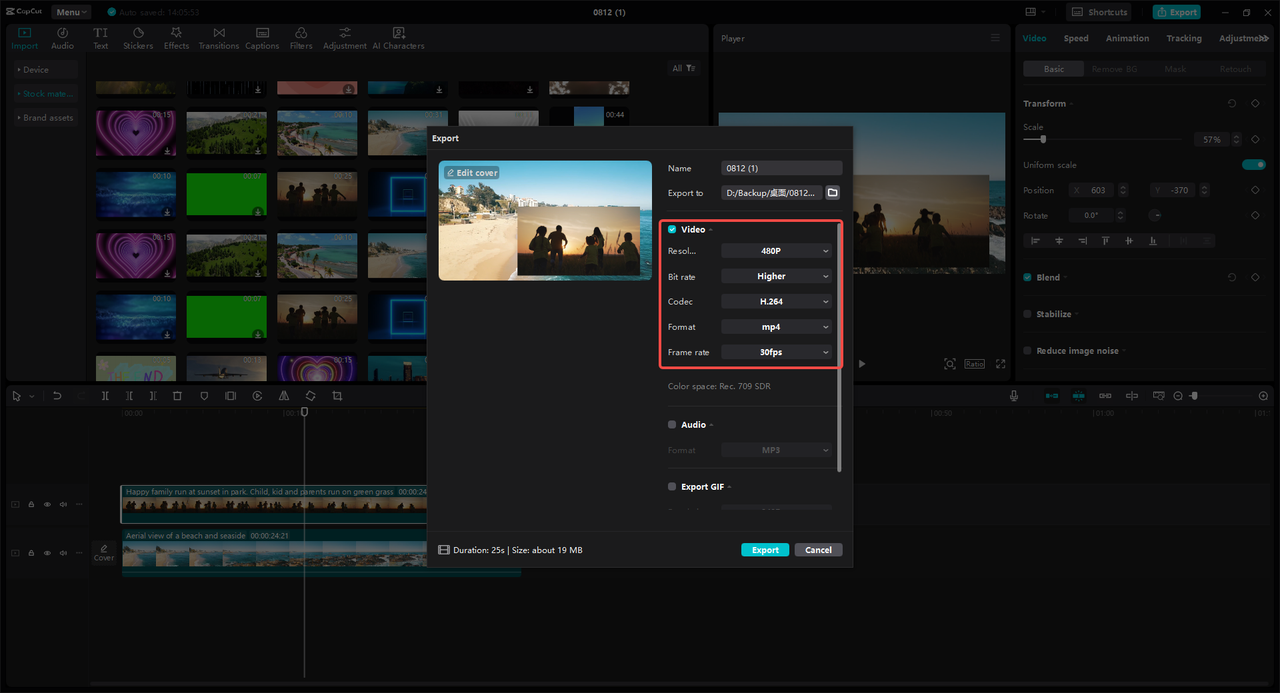Viewport: 1280px width, 693px height.
Task: Open the layout selector dropdown
Action: click(x=1035, y=12)
